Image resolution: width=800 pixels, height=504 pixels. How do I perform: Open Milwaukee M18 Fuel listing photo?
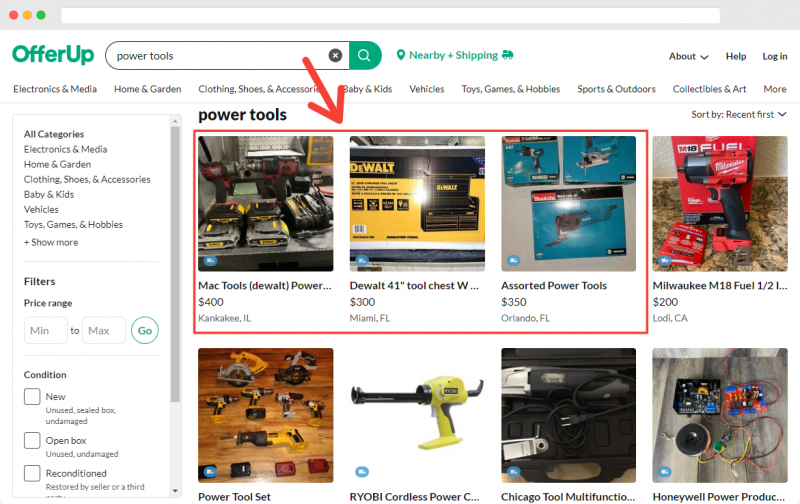click(x=720, y=204)
